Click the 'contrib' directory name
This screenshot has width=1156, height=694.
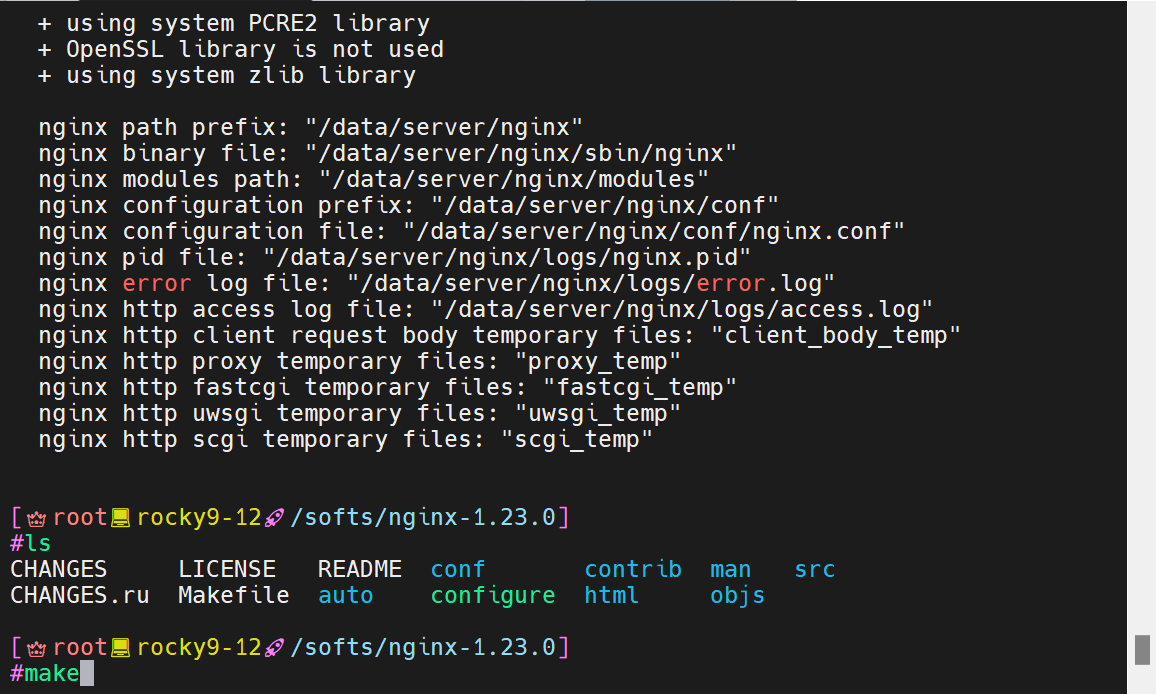point(633,569)
